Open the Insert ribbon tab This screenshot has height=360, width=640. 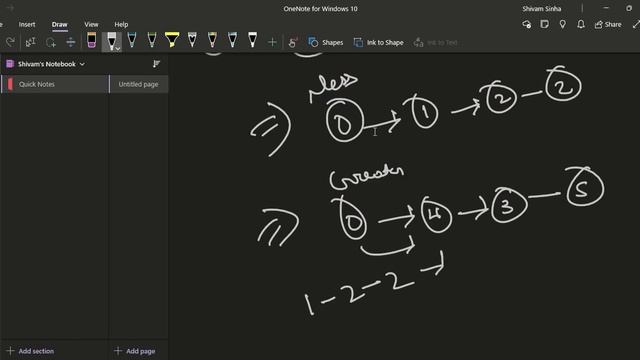click(x=27, y=24)
